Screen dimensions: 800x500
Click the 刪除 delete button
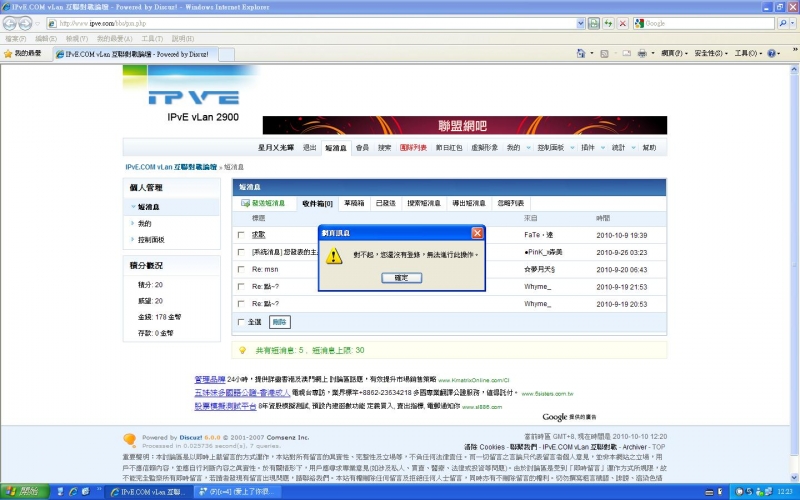click(279, 322)
